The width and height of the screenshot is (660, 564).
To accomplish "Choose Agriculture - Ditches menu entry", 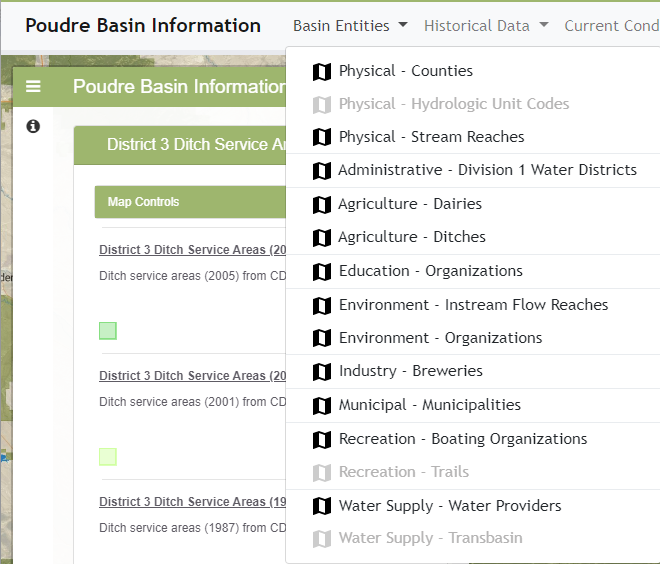I will [x=412, y=237].
